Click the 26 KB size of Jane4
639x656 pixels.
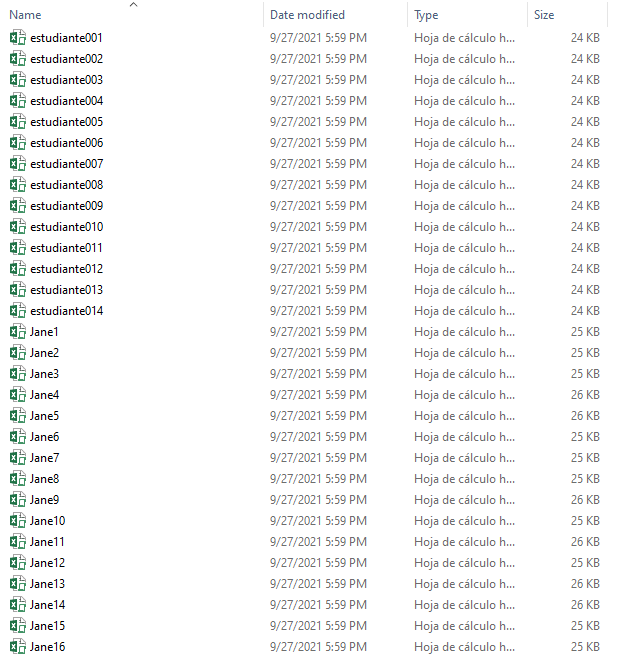point(585,395)
